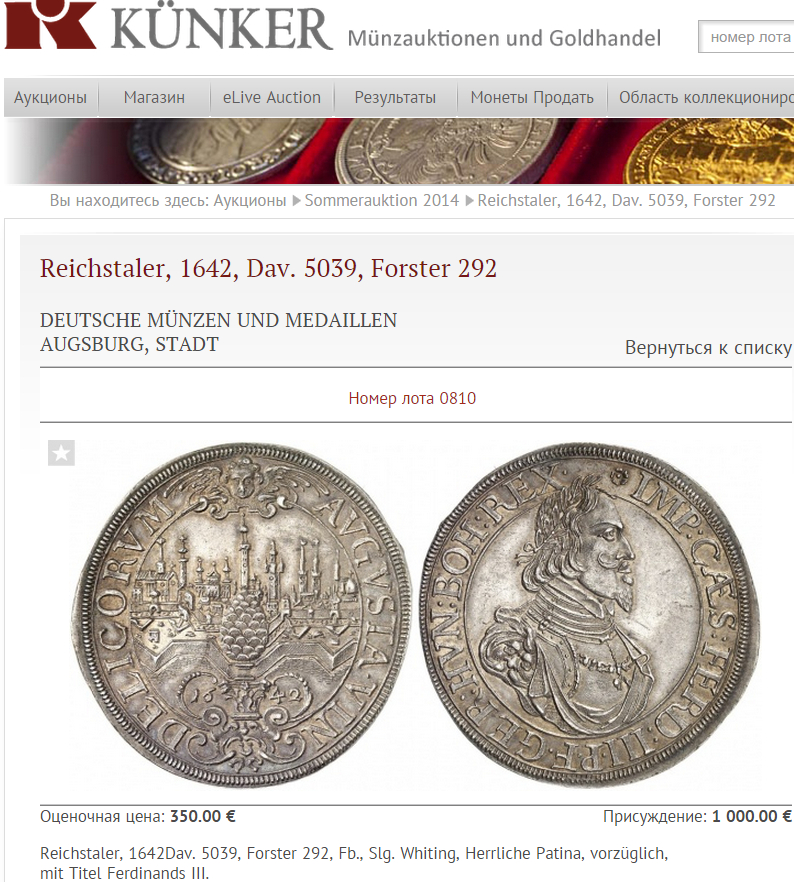Click the Künker red K logo
The width and height of the screenshot is (794, 882).
point(50,24)
